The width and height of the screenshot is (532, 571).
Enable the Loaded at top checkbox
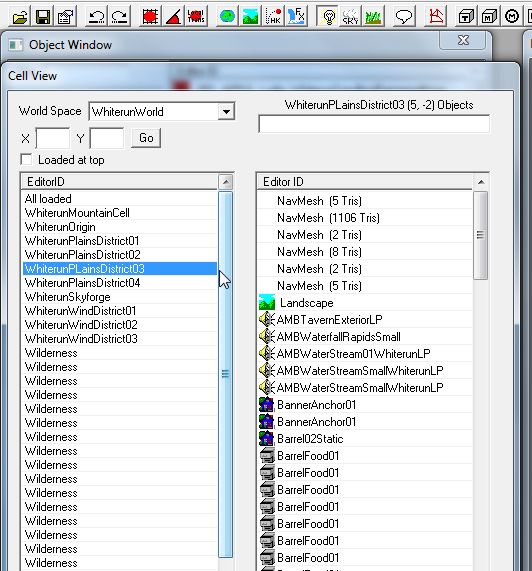pos(26,160)
